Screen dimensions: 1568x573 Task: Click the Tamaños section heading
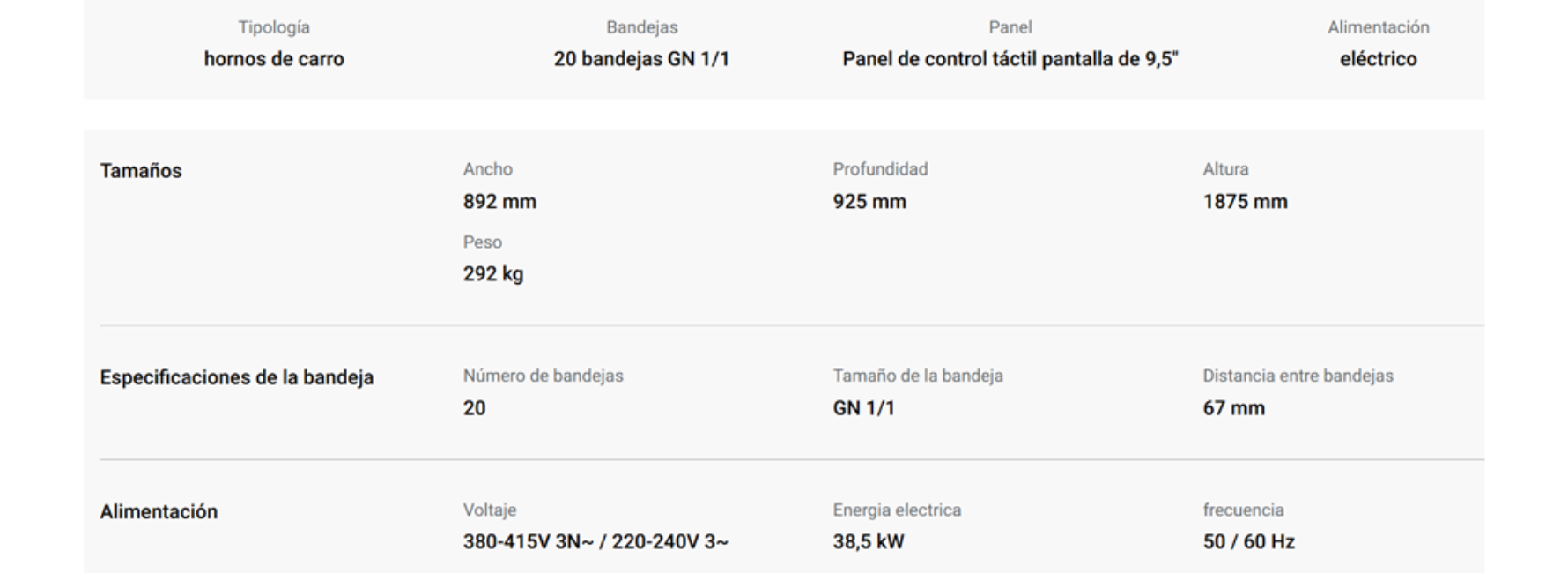(x=141, y=171)
